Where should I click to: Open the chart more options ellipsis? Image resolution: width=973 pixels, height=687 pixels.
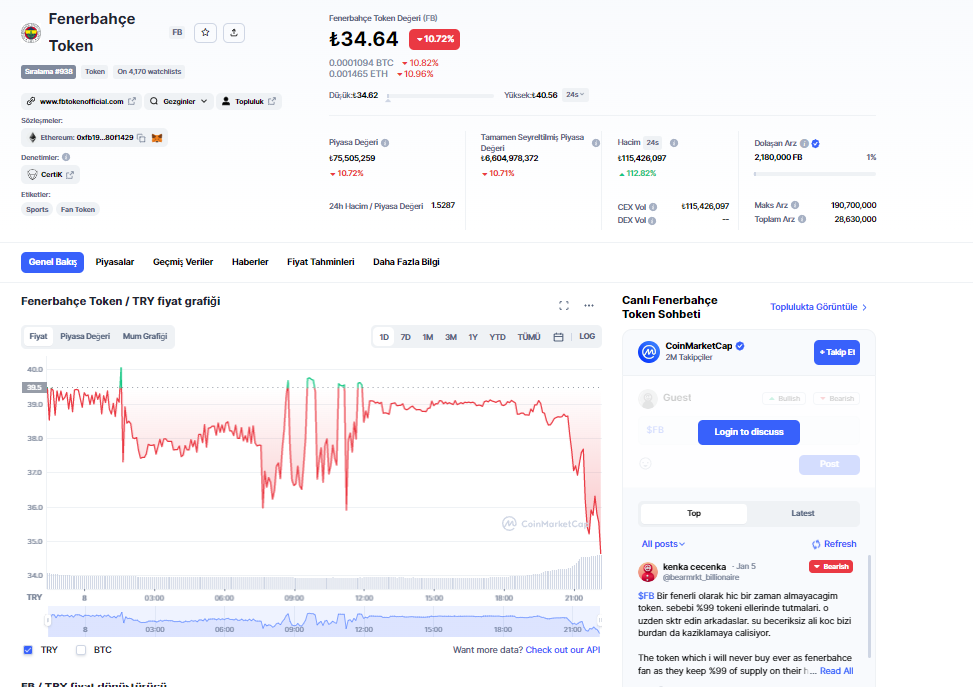coord(589,305)
